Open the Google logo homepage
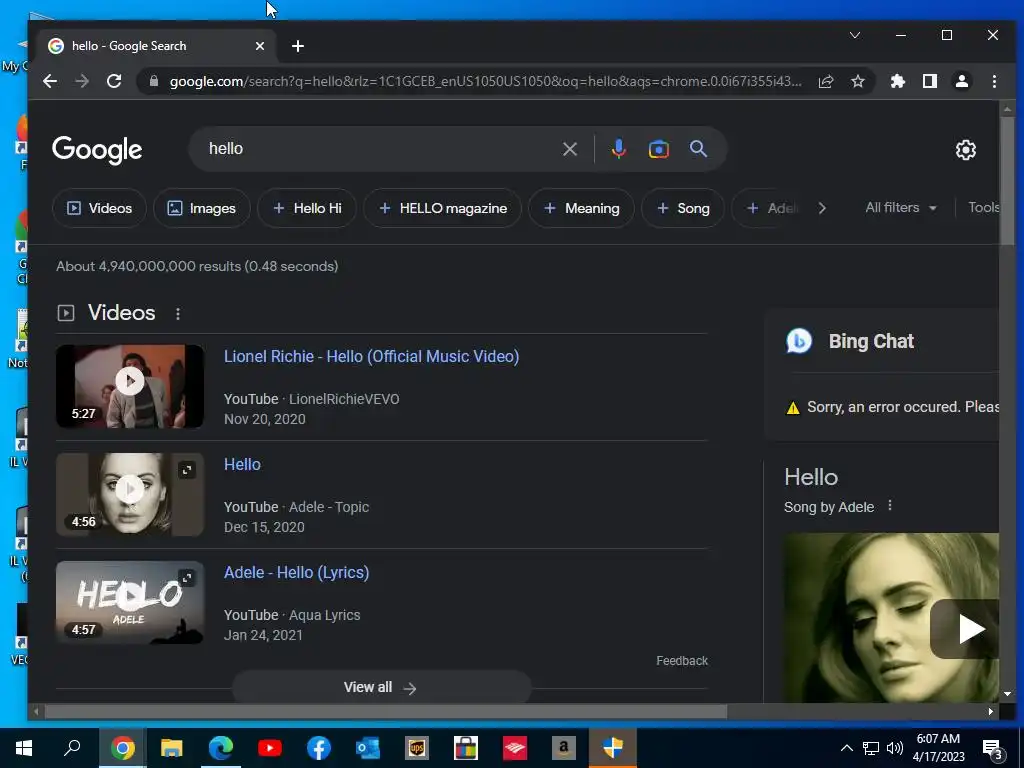The height and width of the screenshot is (768, 1024). pyautogui.click(x=97, y=150)
